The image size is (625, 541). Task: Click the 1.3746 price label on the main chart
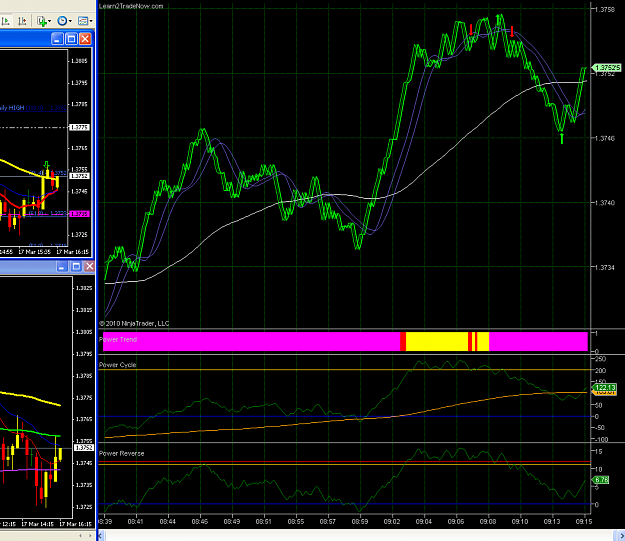pos(605,138)
